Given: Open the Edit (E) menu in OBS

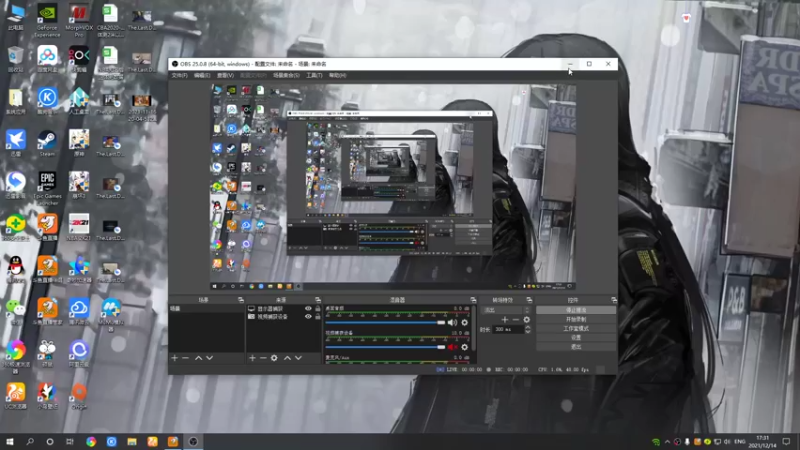Looking at the screenshot, I should pos(202,76).
